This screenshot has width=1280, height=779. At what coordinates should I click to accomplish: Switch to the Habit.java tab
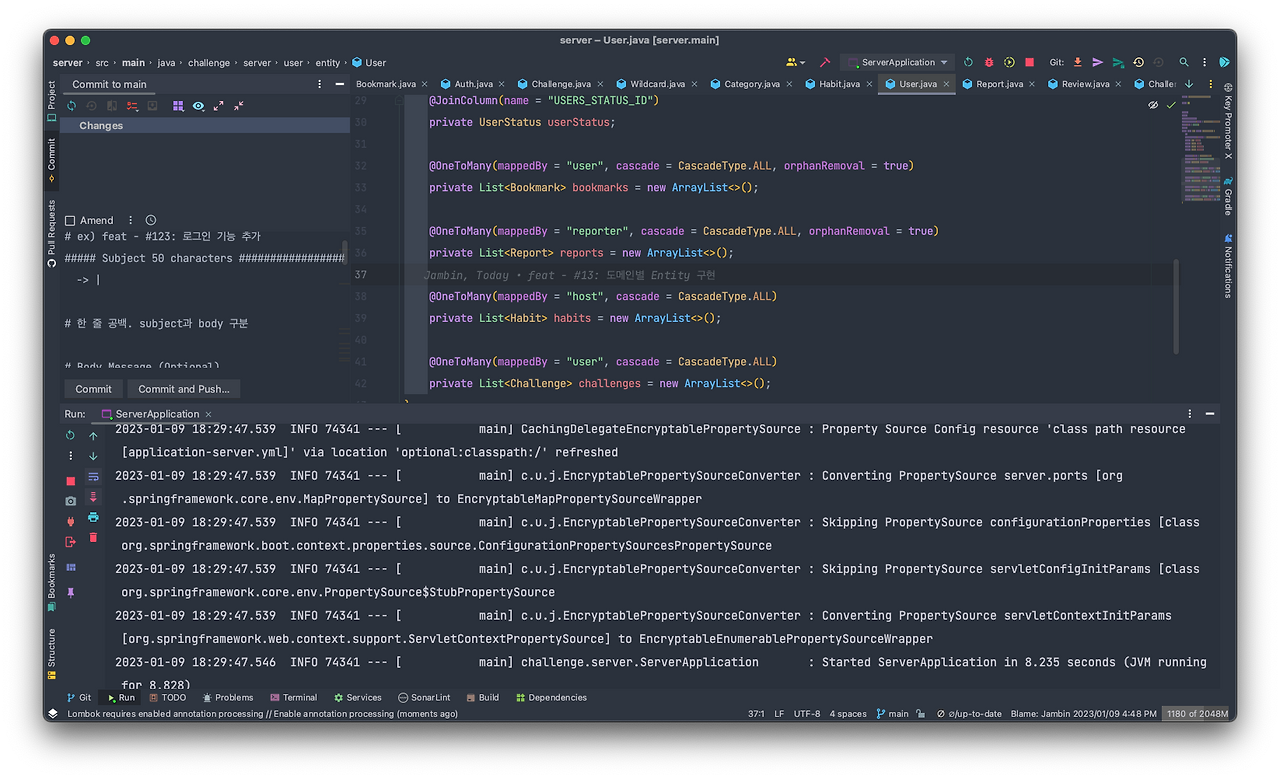[838, 84]
